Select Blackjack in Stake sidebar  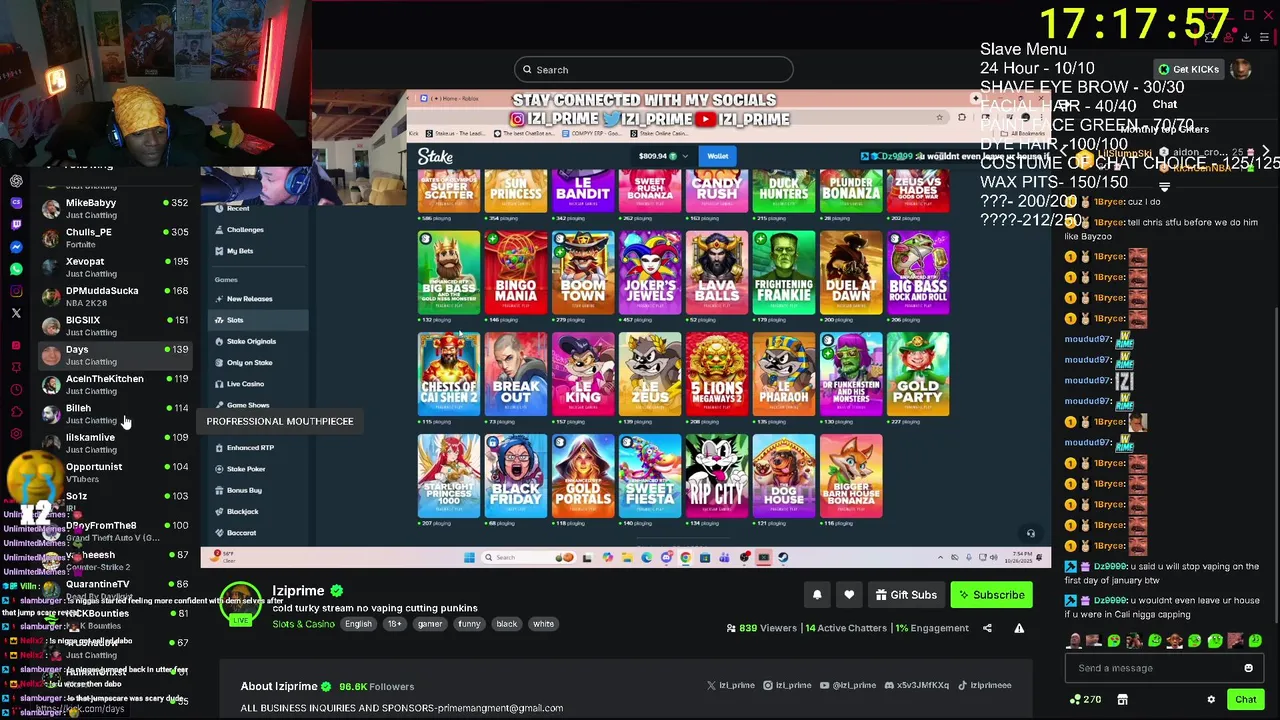[x=242, y=511]
